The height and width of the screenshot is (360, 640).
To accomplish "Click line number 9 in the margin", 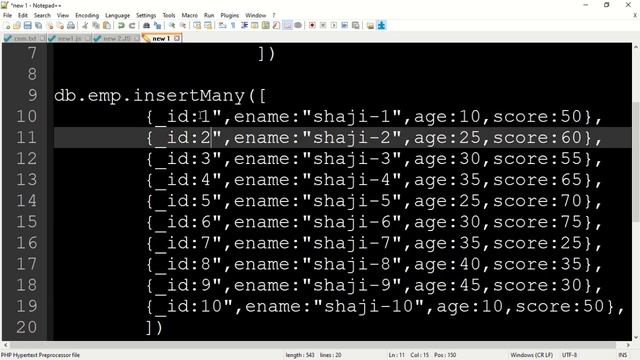I will click(x=33, y=95).
